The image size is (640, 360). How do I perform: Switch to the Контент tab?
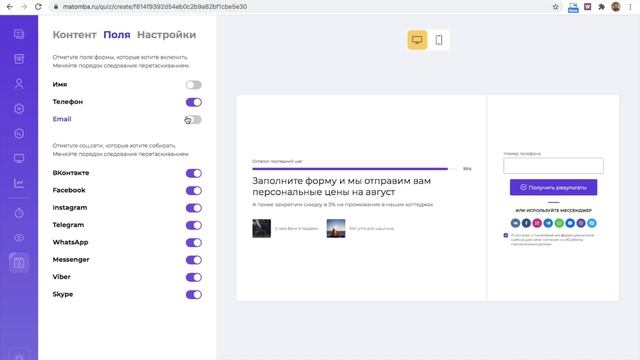(x=74, y=35)
